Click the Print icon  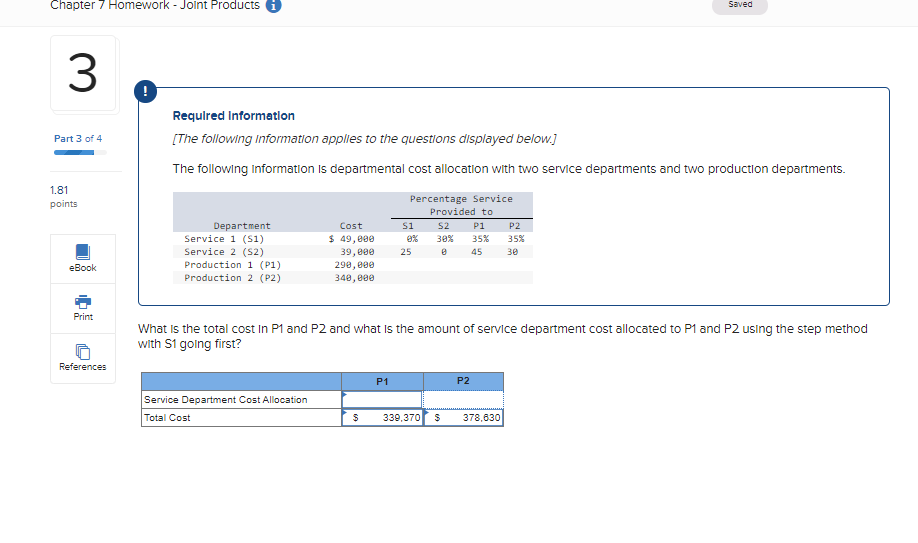tap(83, 302)
